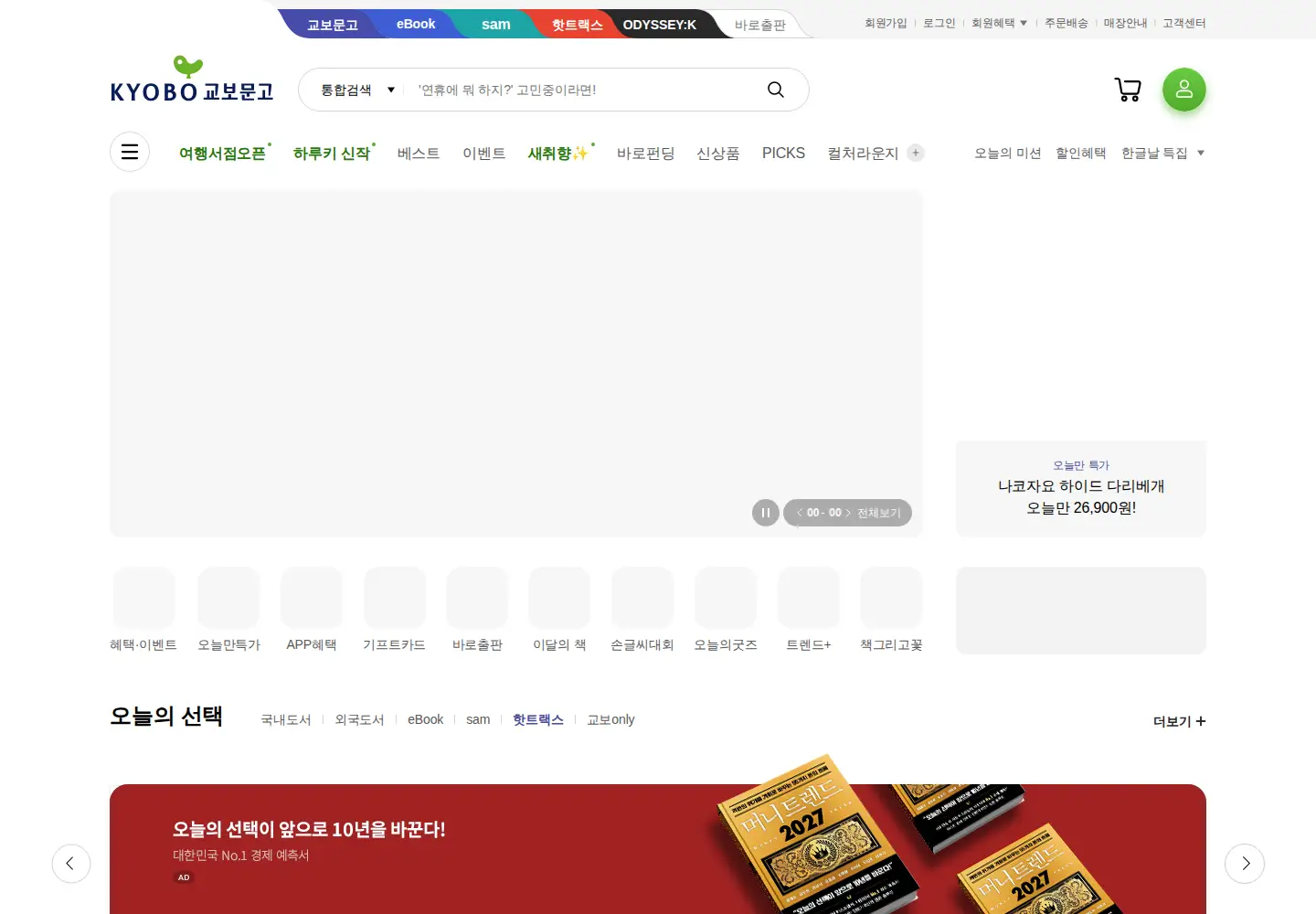Go to previous banner slide arrow
1316x914 pixels.
pyautogui.click(x=800, y=513)
